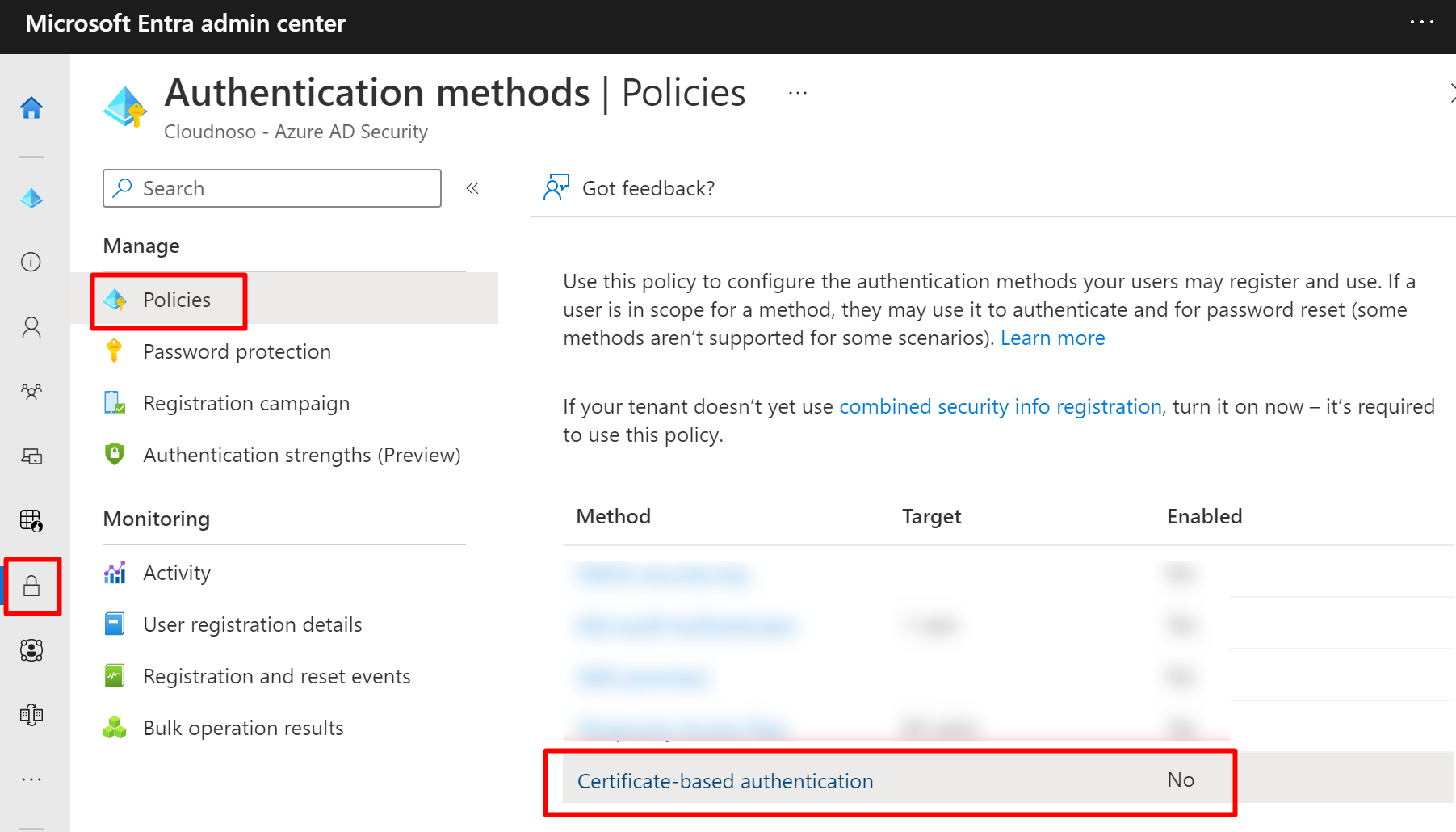Click the Home icon in left rail

coord(31,107)
